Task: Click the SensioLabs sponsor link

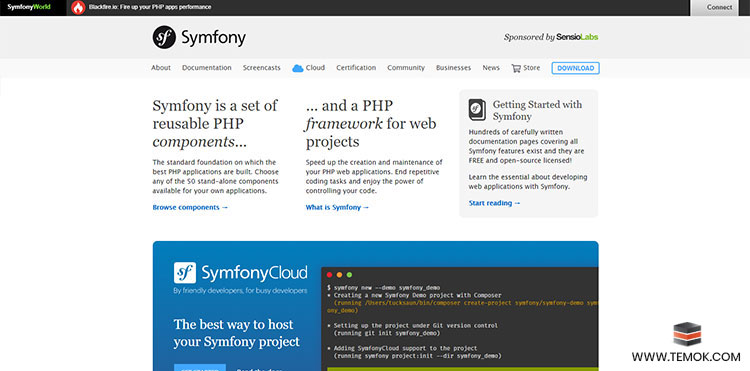Action: click(577, 37)
